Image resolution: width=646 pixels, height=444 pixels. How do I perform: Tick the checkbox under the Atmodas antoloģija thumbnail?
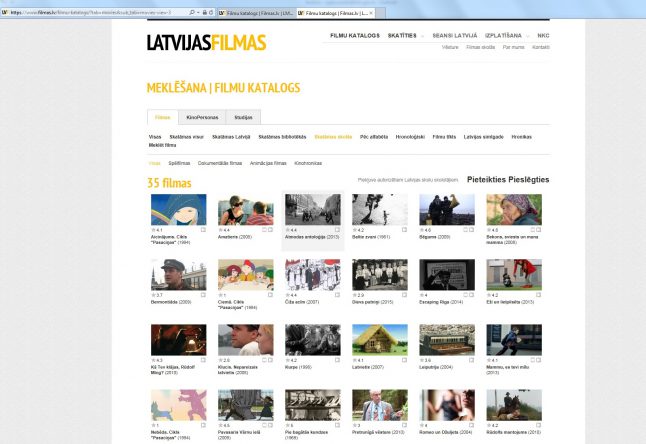[x=336, y=229]
